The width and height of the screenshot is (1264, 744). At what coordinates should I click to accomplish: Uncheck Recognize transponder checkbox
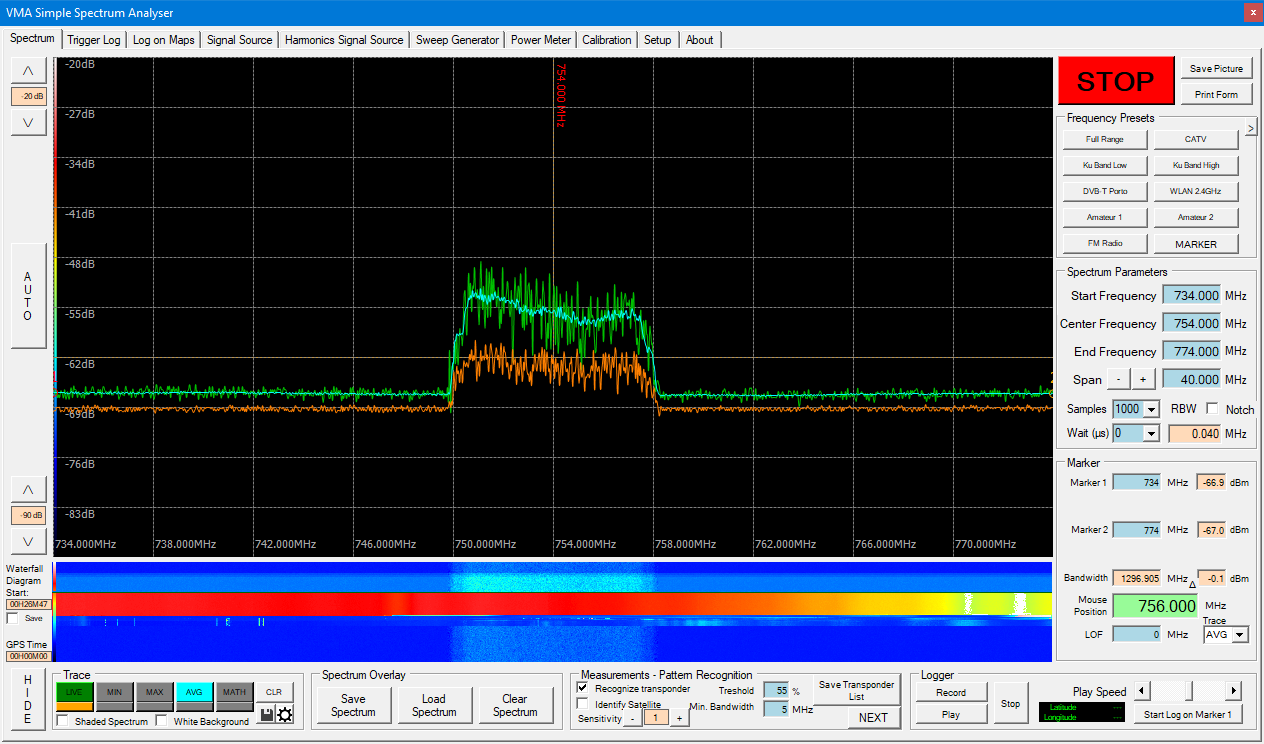pos(583,688)
